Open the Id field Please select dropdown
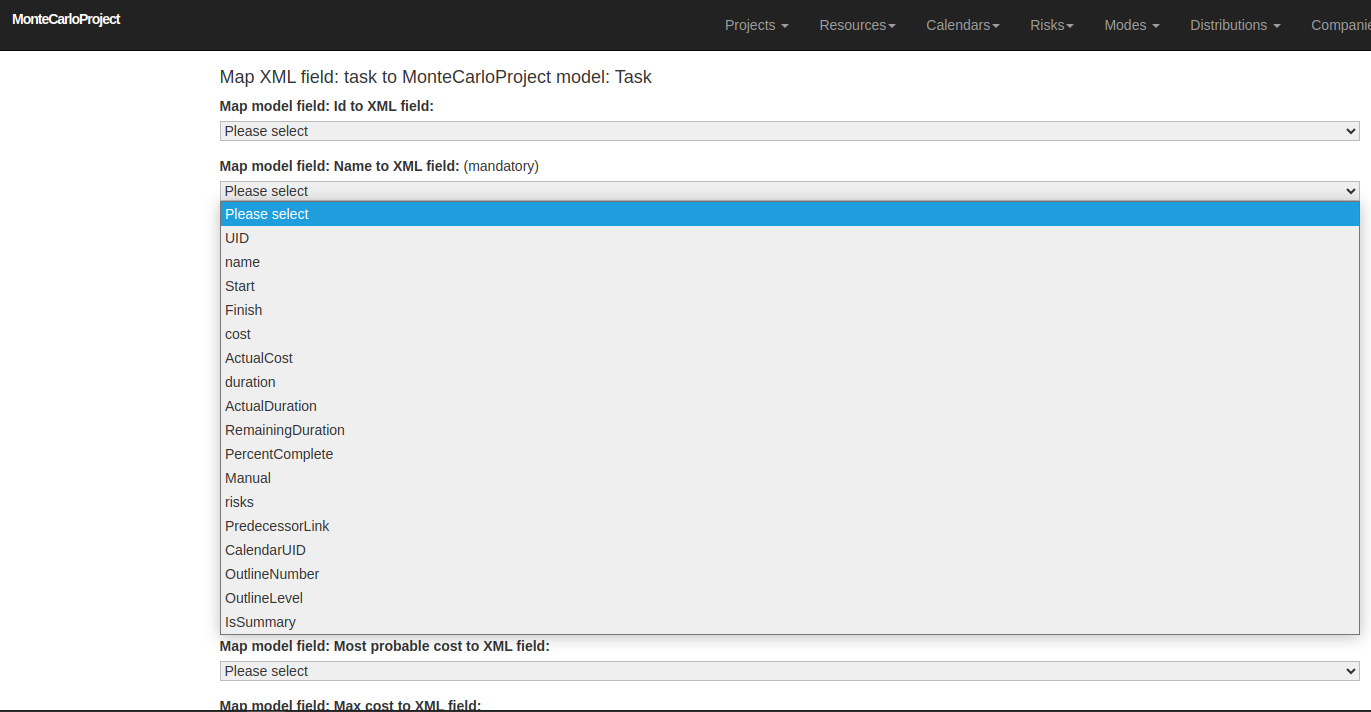 click(x=788, y=131)
